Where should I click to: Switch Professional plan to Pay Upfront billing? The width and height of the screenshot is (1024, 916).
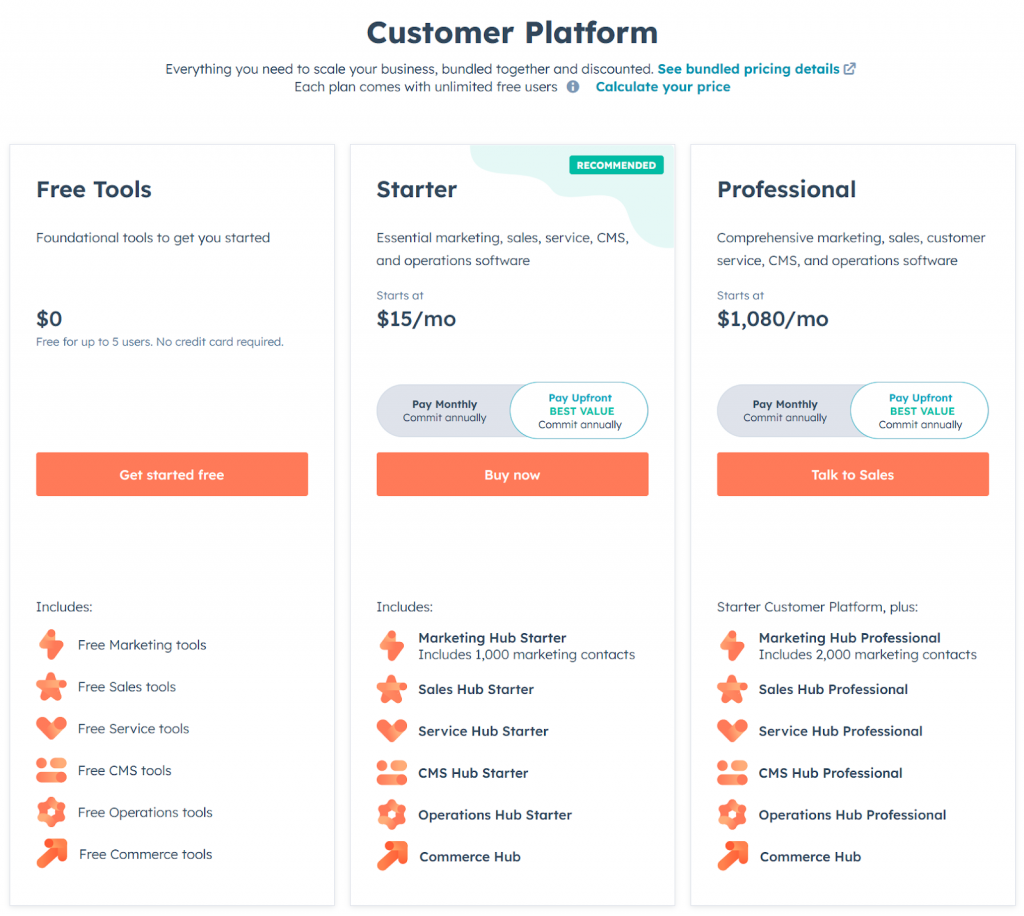coord(919,410)
